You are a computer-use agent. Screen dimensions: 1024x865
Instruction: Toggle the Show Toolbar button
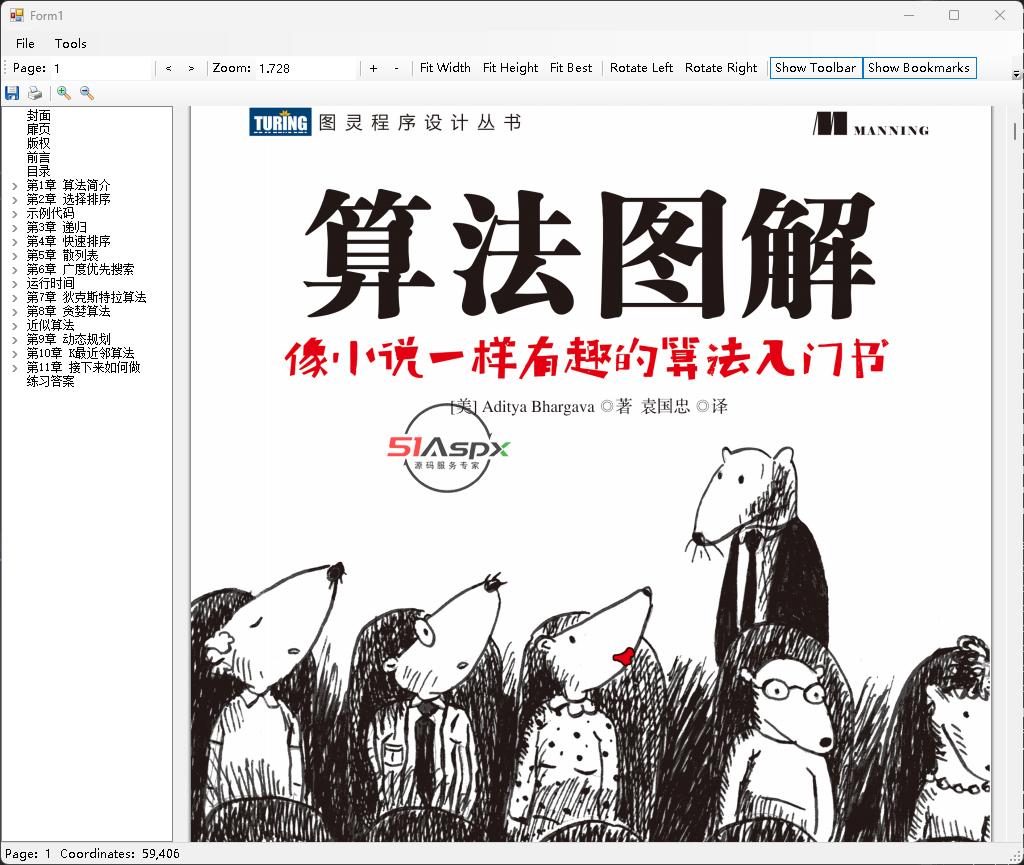(x=816, y=68)
